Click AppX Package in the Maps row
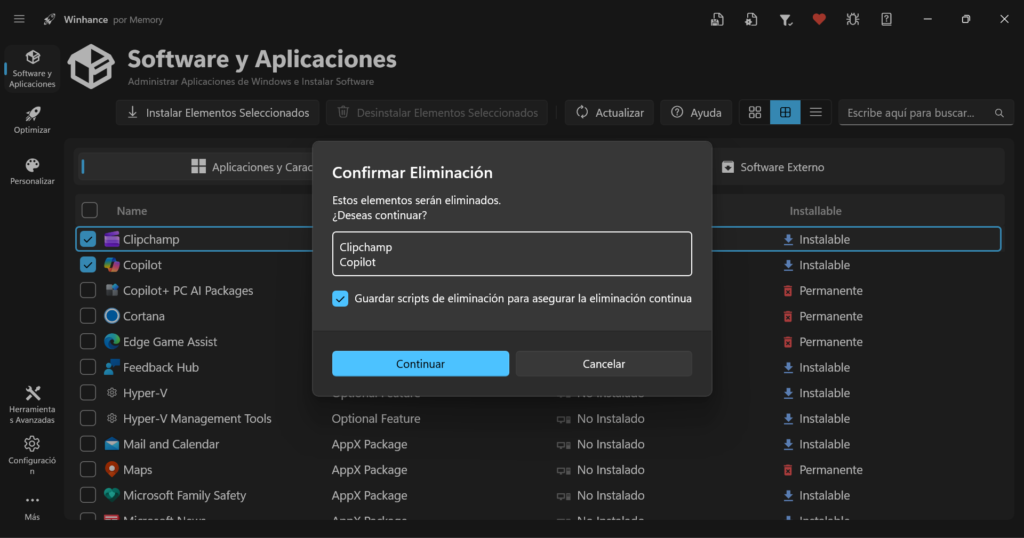 (x=369, y=469)
